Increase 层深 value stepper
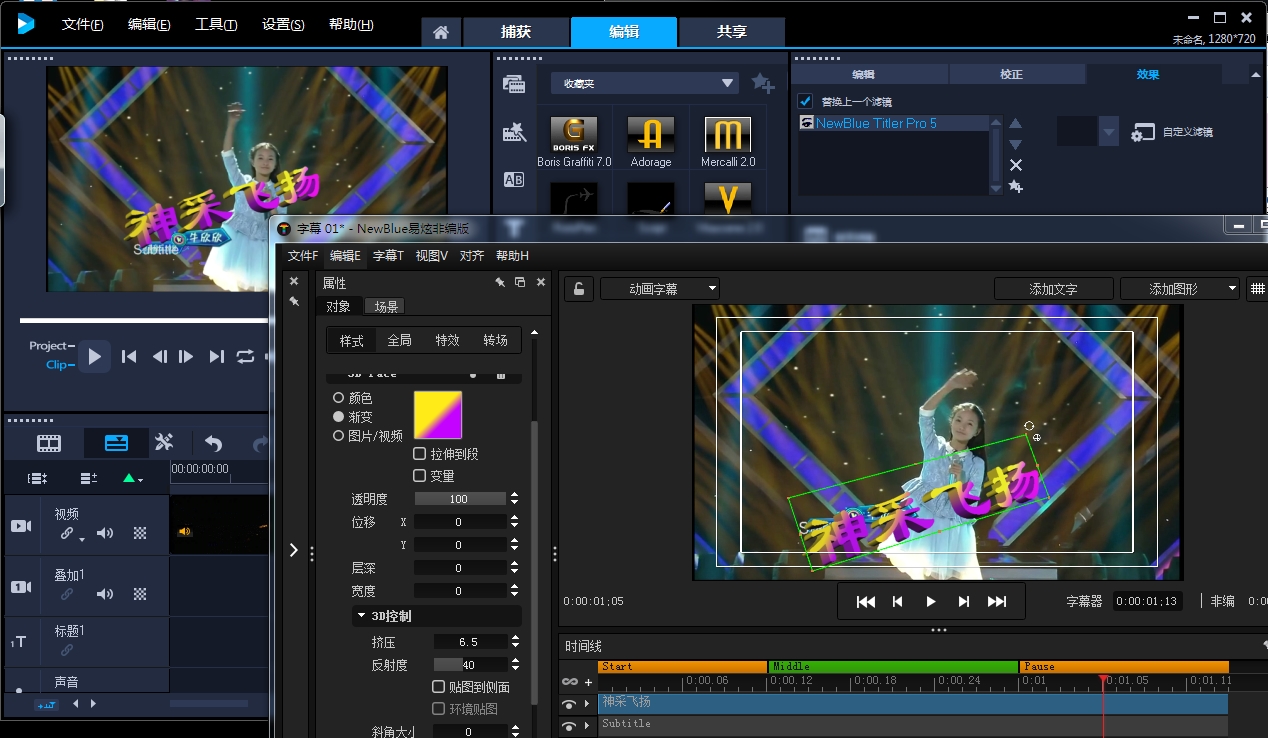Image resolution: width=1268 pixels, height=738 pixels. [x=514, y=565]
